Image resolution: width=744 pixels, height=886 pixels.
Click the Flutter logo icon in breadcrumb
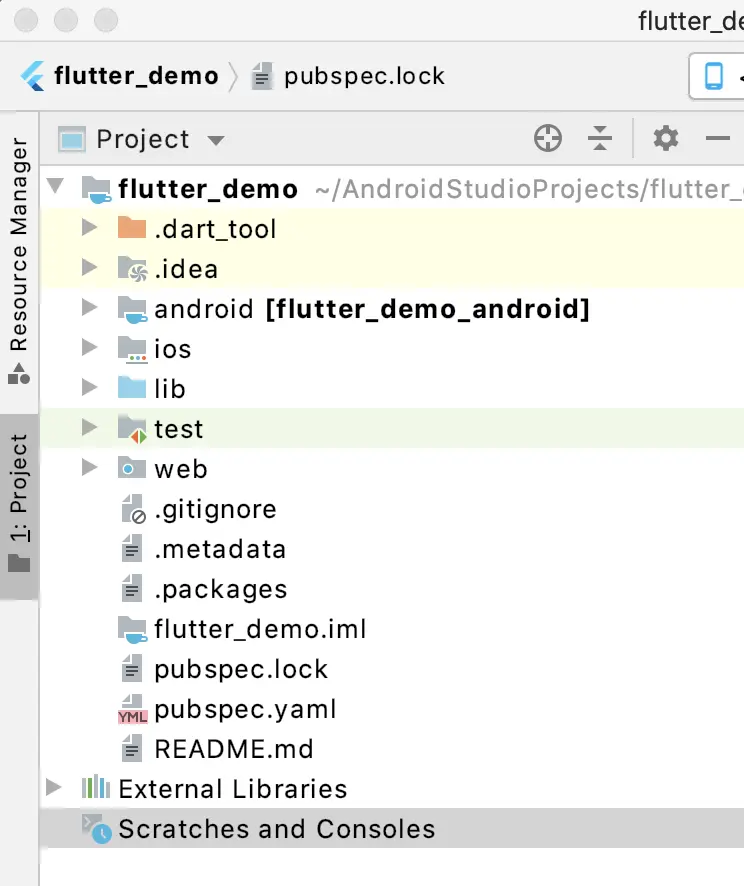[33, 76]
